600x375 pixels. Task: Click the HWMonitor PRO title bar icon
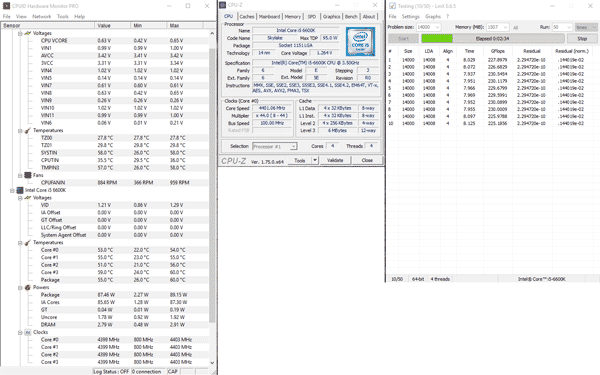(6, 6)
